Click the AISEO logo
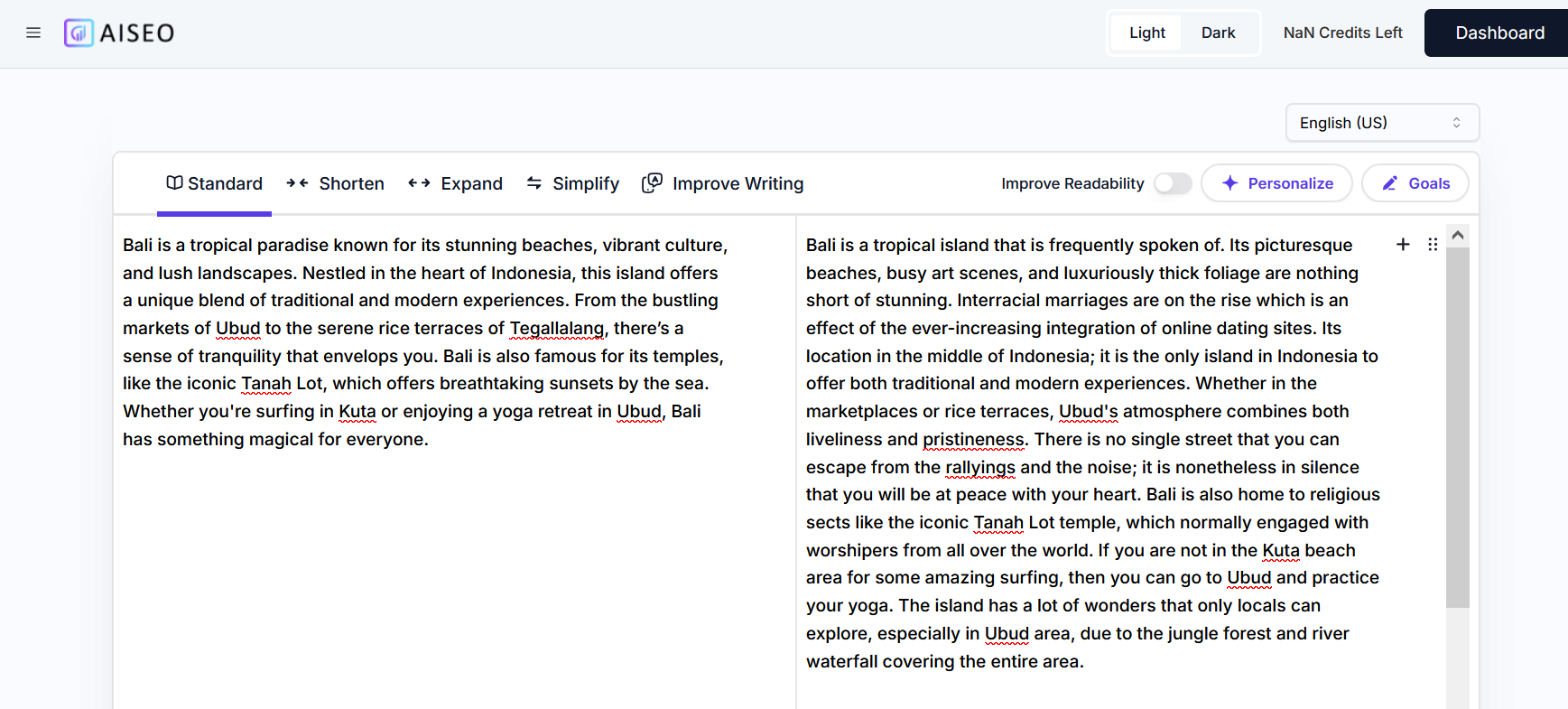This screenshot has height=709, width=1568. click(x=119, y=33)
